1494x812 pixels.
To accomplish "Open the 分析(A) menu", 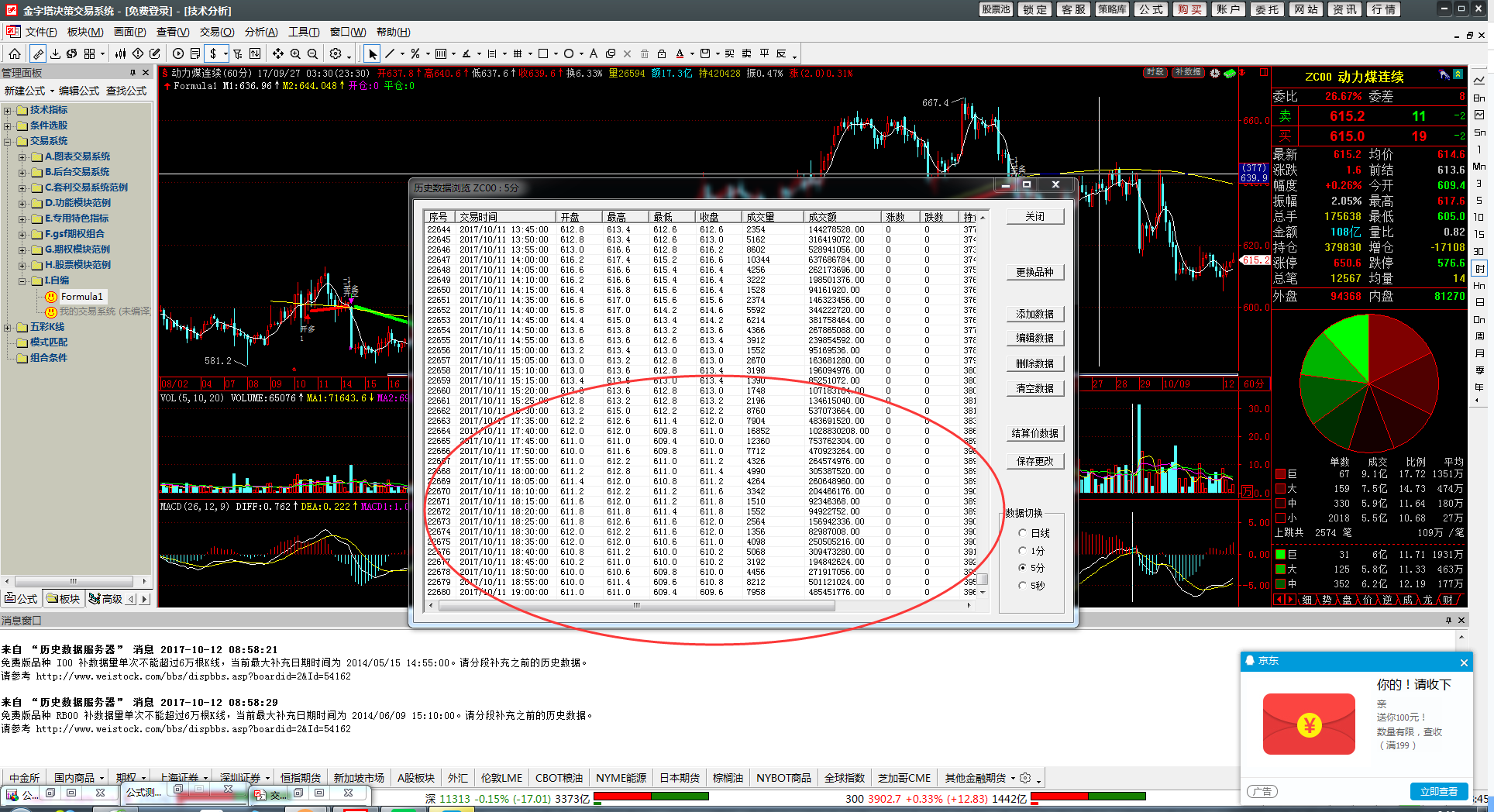I will 261,32.
